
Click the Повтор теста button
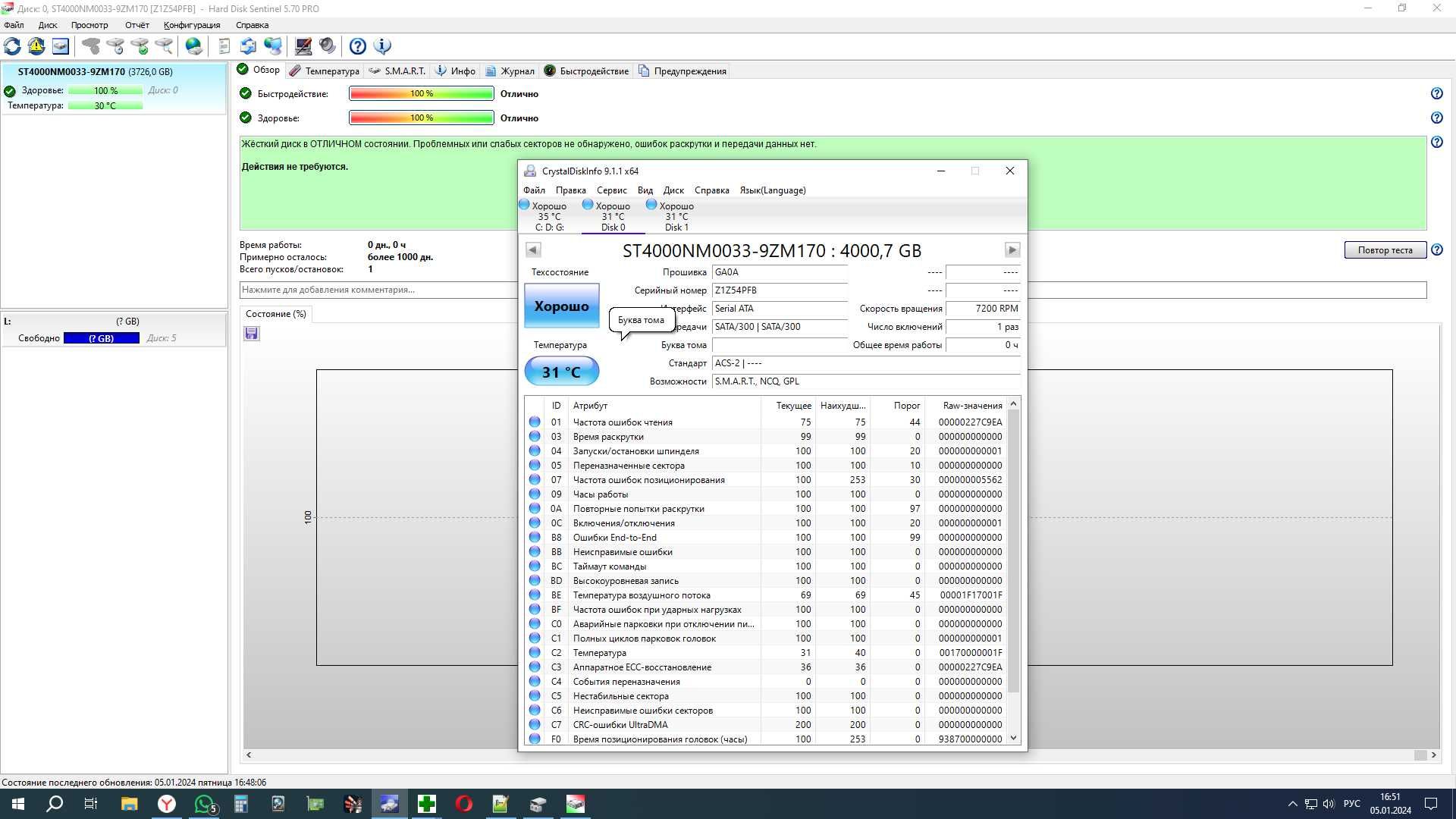[x=1386, y=250]
